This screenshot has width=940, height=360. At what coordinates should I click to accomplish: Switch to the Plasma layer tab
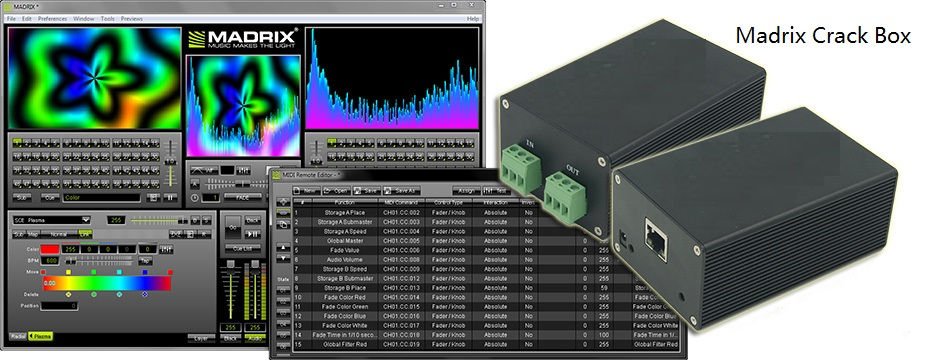pos(41,337)
